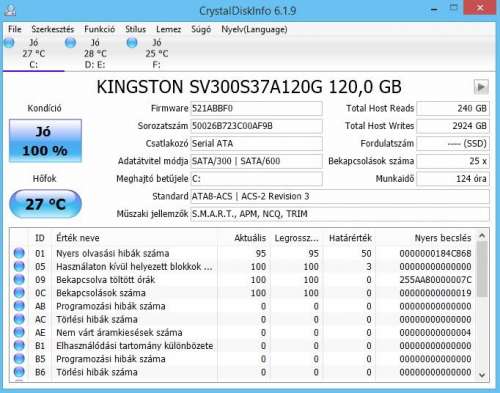Click status orb for attribute 01 row
Viewport: 500px width, 393px height.
point(19,253)
